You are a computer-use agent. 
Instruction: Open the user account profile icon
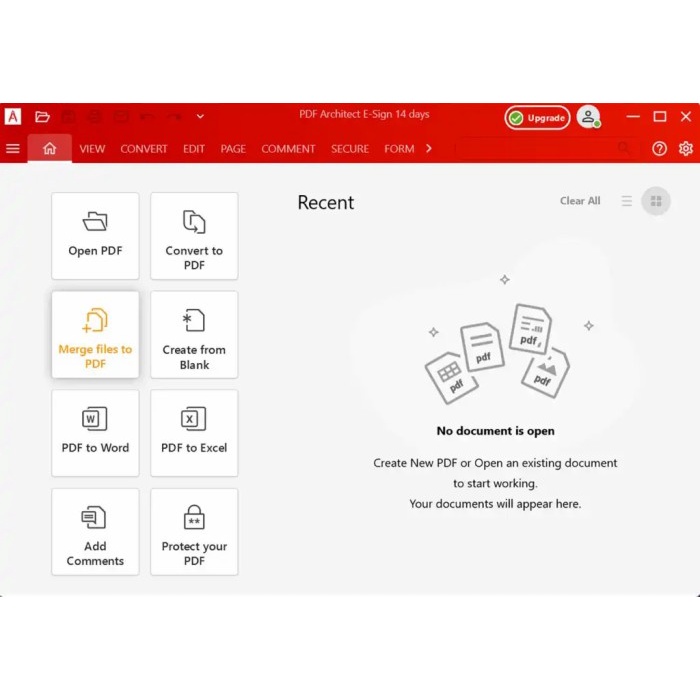(x=588, y=117)
